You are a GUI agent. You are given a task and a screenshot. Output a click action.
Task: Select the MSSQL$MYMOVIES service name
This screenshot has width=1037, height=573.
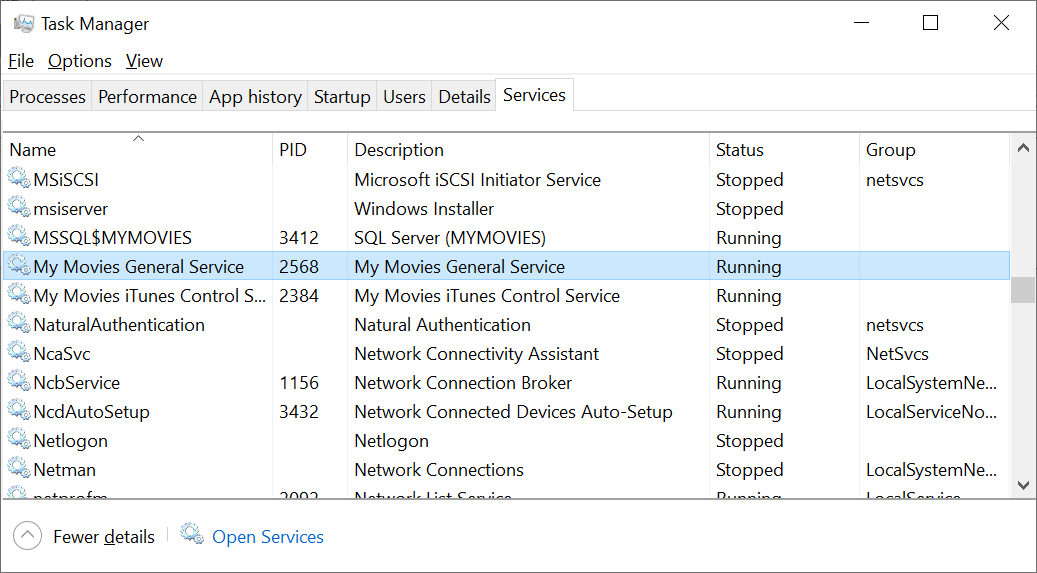112,238
